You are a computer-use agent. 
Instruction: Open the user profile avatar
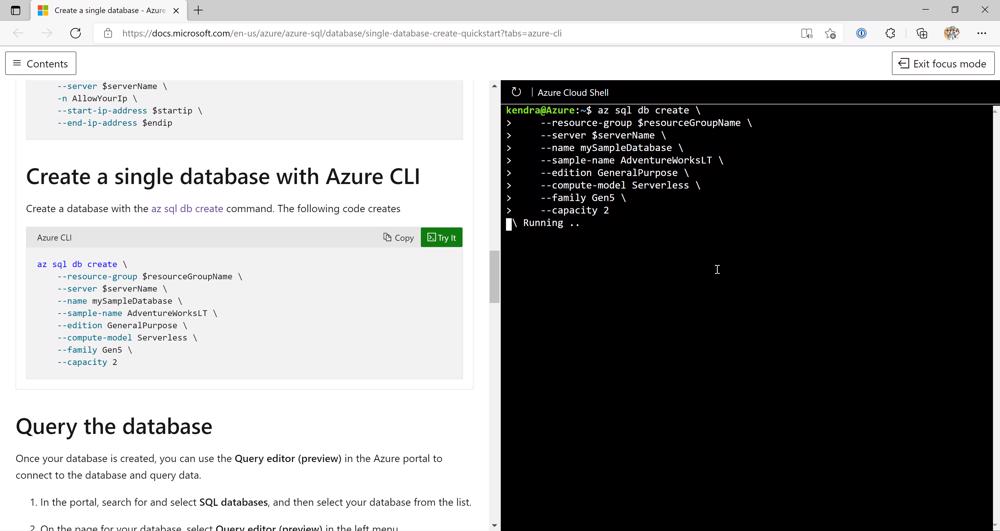click(952, 33)
